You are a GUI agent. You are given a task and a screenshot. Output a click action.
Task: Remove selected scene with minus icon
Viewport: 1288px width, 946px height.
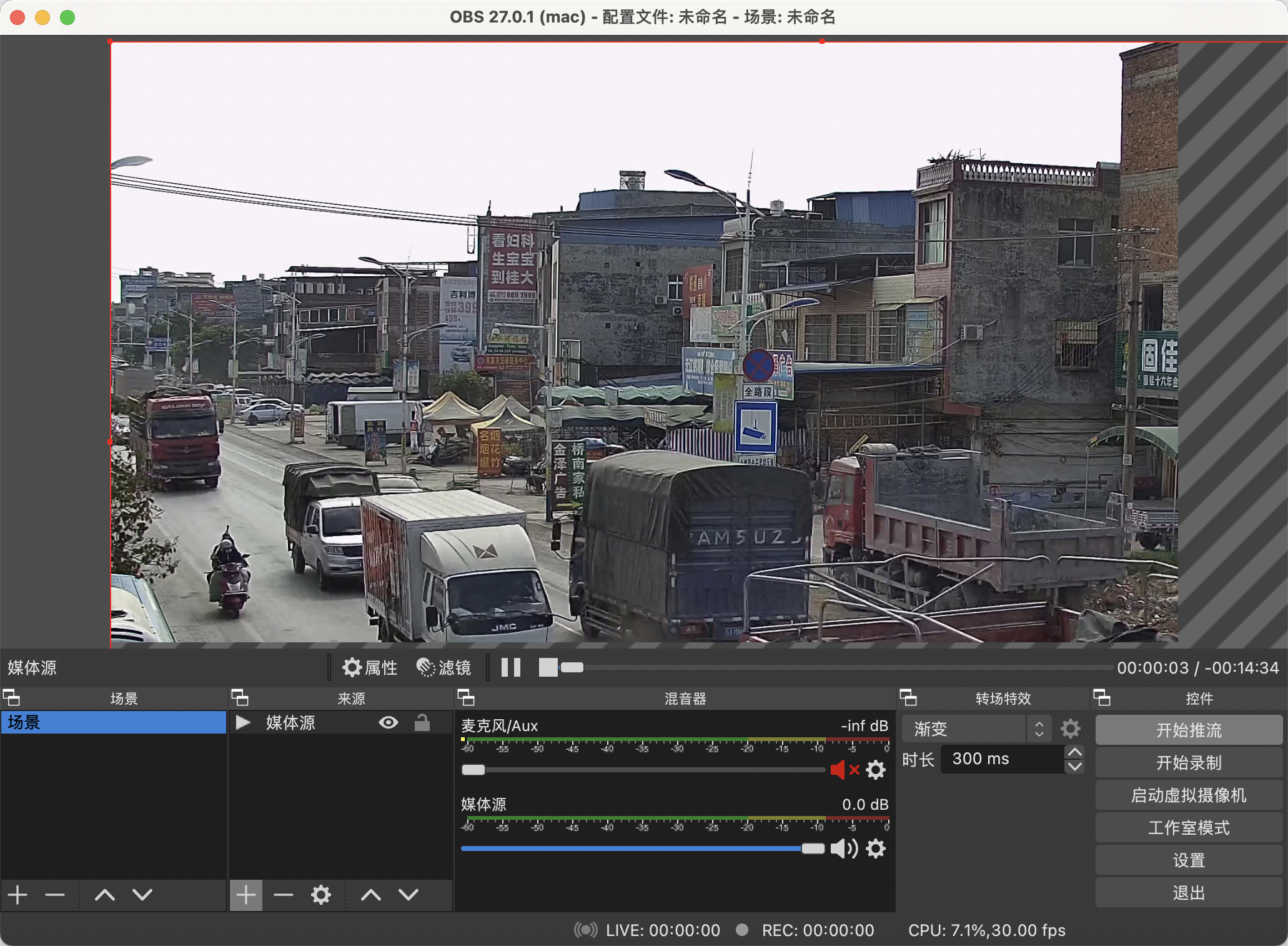[55, 895]
